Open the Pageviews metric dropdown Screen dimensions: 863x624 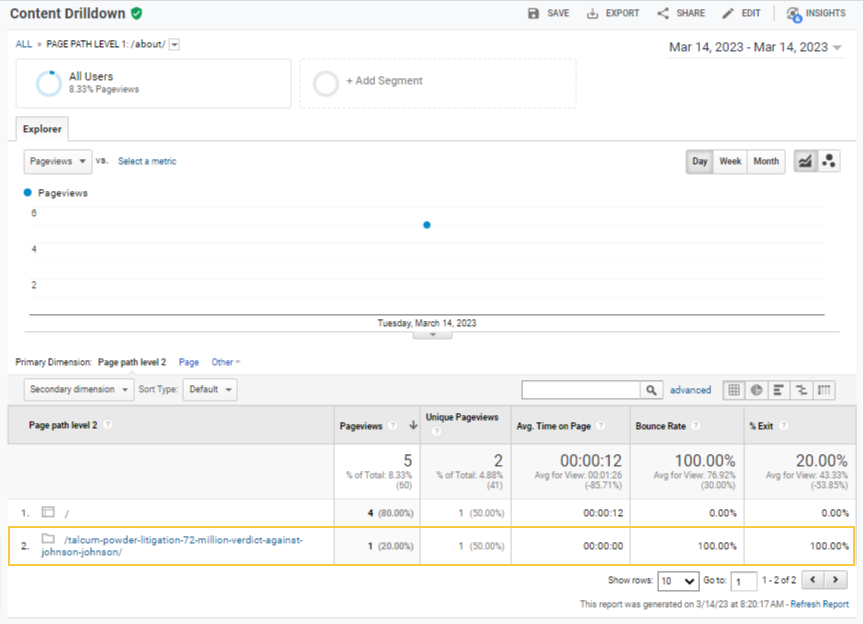pos(58,161)
